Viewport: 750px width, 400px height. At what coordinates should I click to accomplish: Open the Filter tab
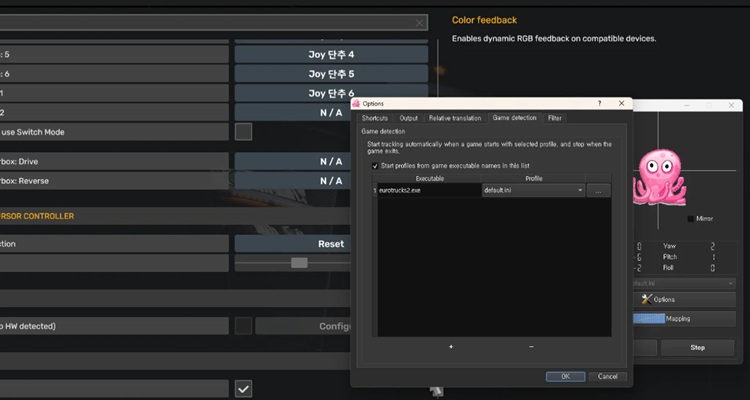coord(555,118)
